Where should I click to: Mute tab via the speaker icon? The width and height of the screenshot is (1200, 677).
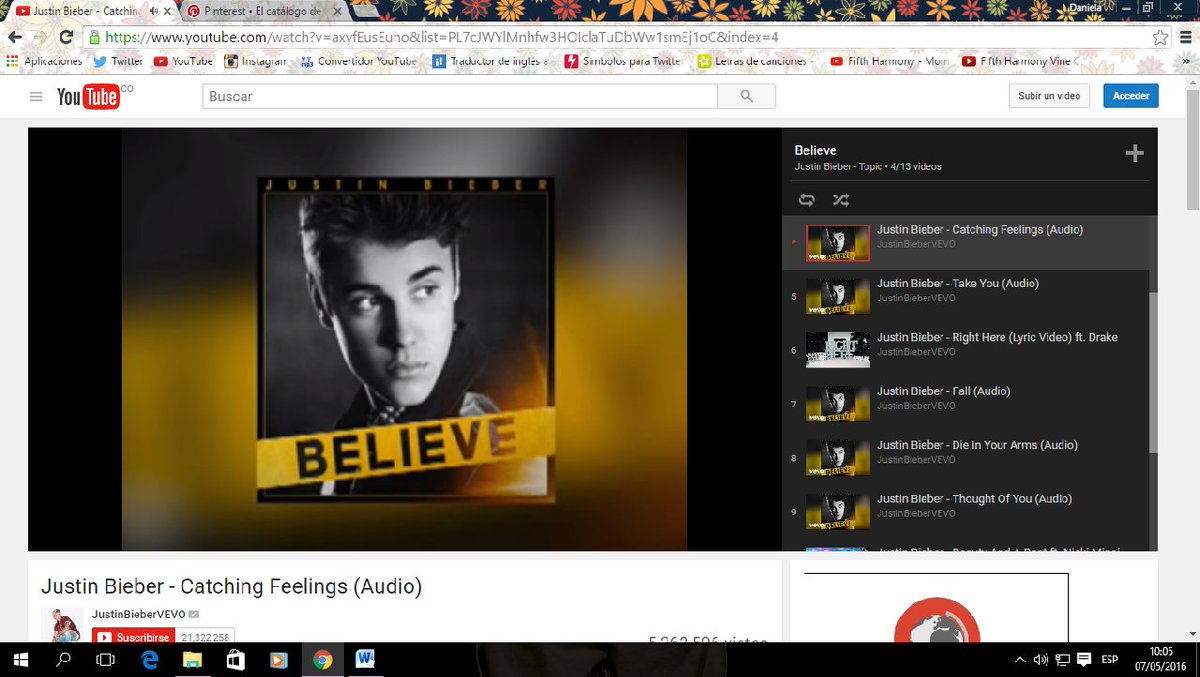click(153, 10)
